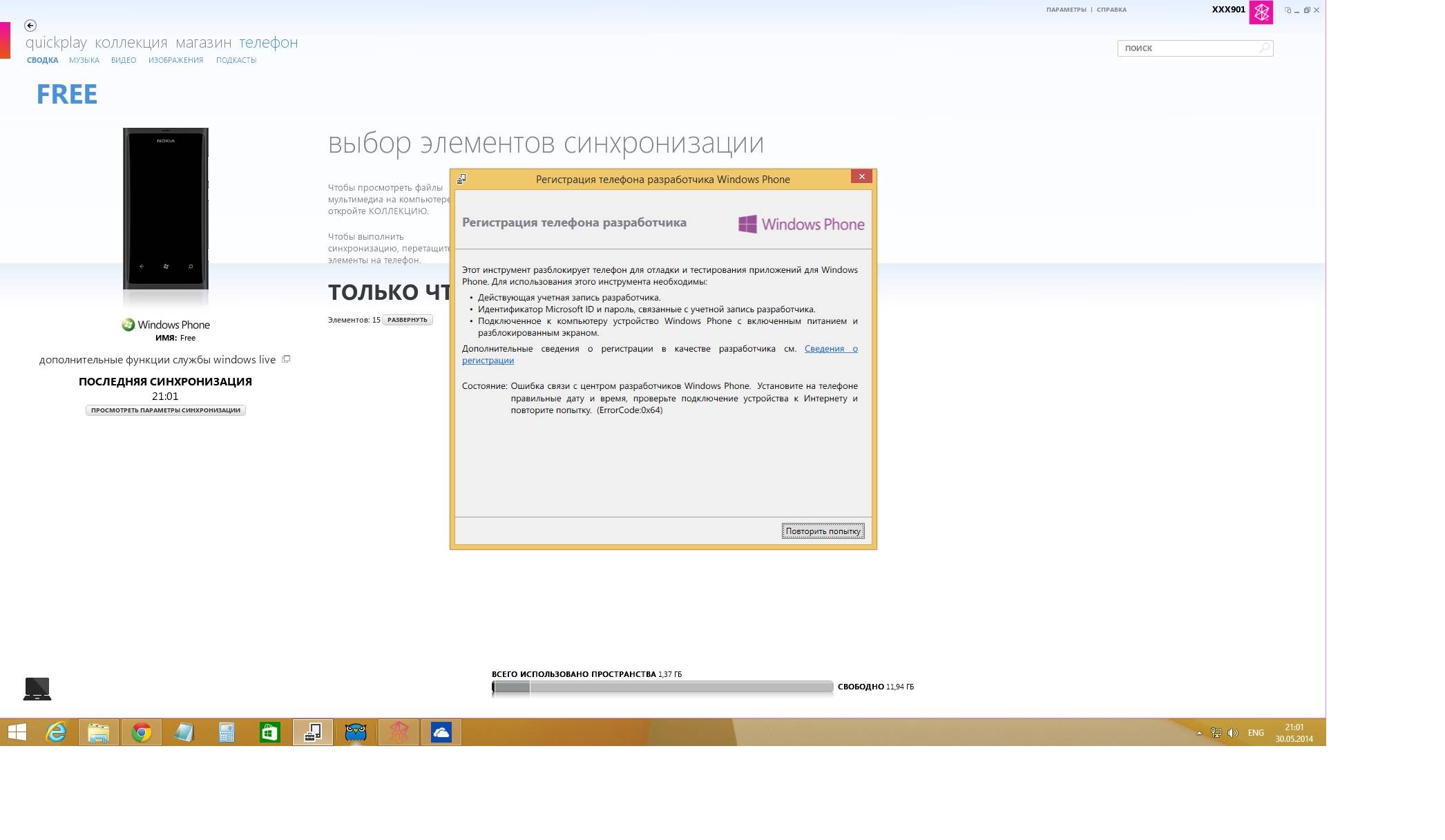The height and width of the screenshot is (840, 1445).
Task: Open the pop-out icon beside windows live functions
Action: click(286, 359)
